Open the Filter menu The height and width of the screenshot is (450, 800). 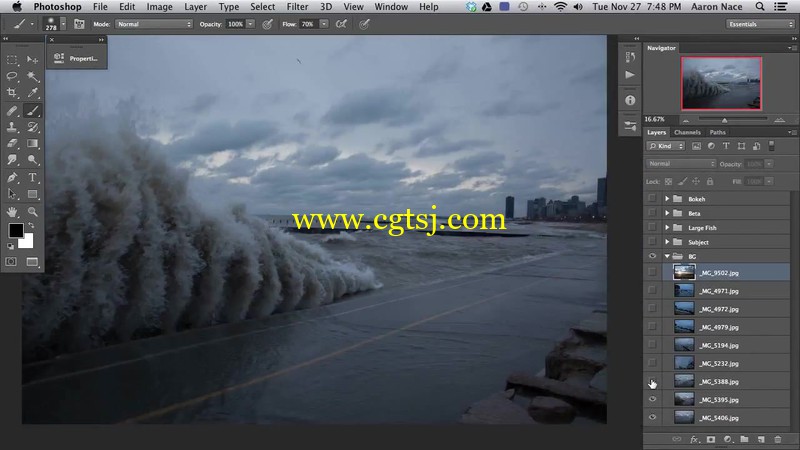click(297, 7)
